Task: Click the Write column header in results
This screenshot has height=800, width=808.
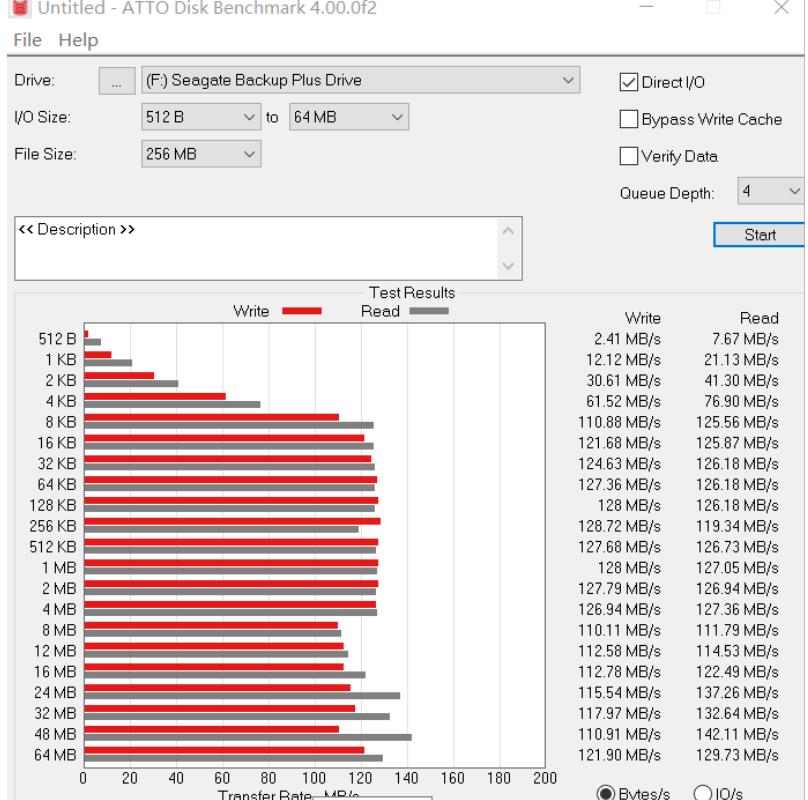Action: coord(643,318)
